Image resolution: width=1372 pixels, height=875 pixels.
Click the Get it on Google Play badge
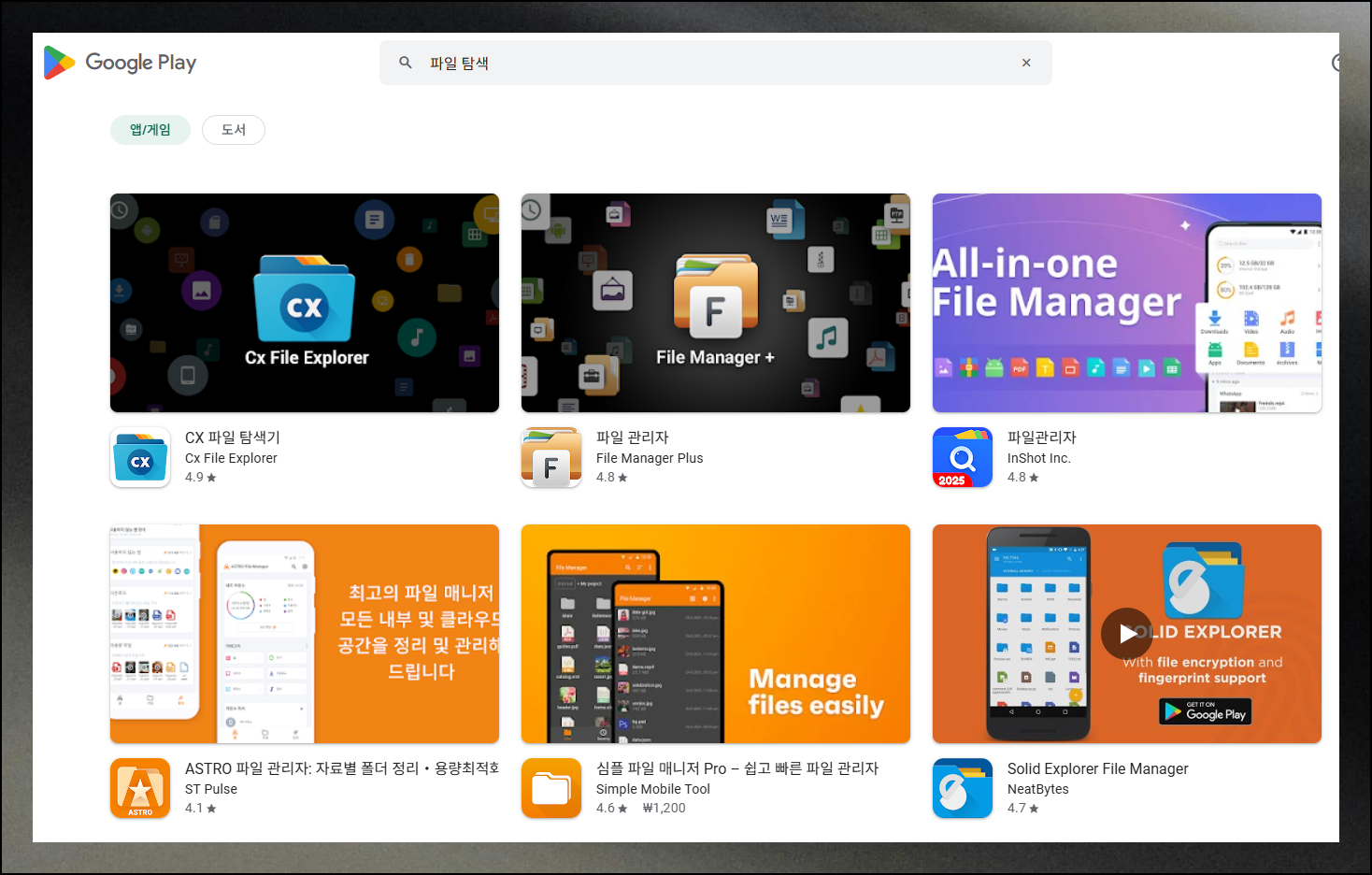[1206, 712]
